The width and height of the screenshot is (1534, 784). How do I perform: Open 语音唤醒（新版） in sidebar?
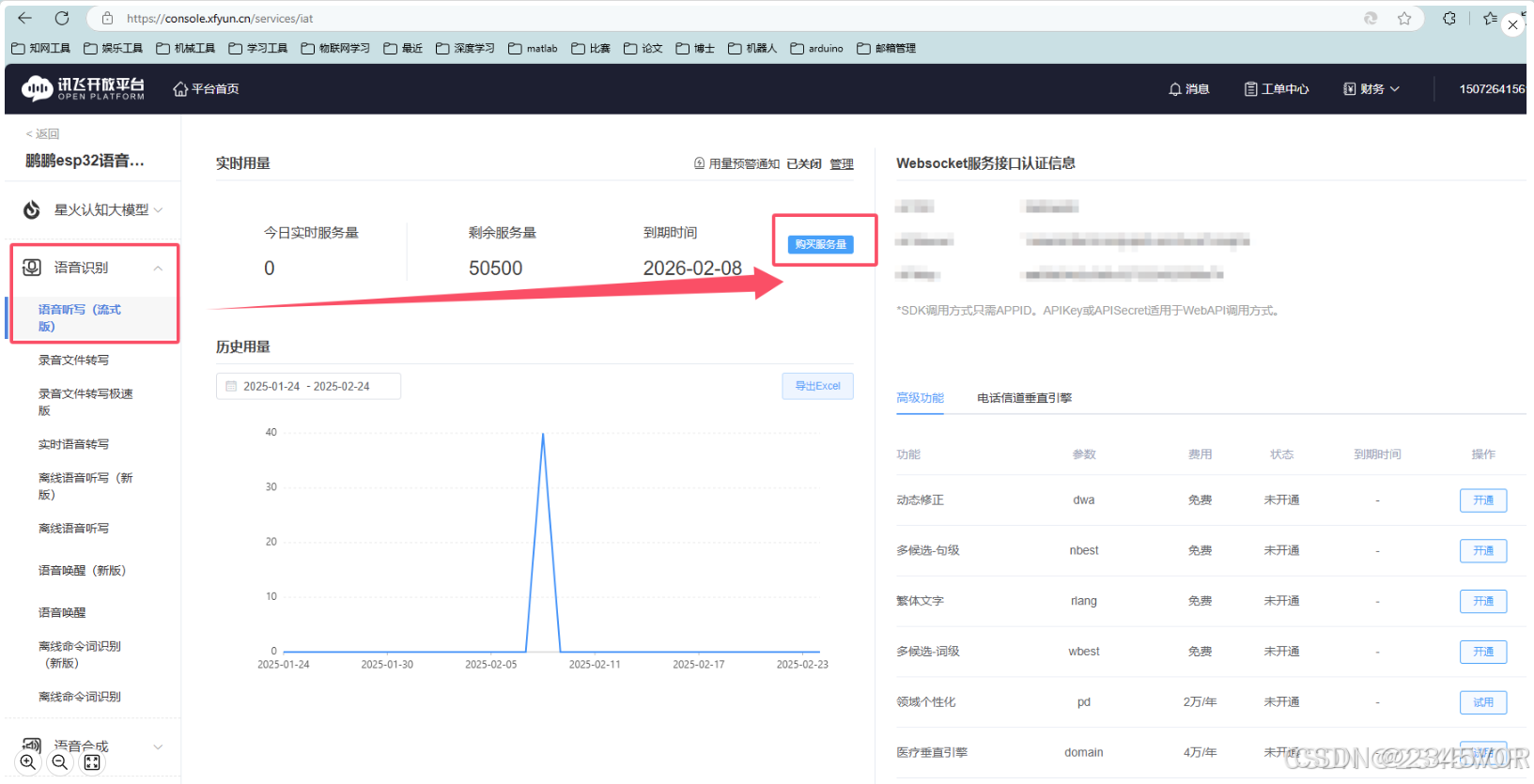pos(82,570)
